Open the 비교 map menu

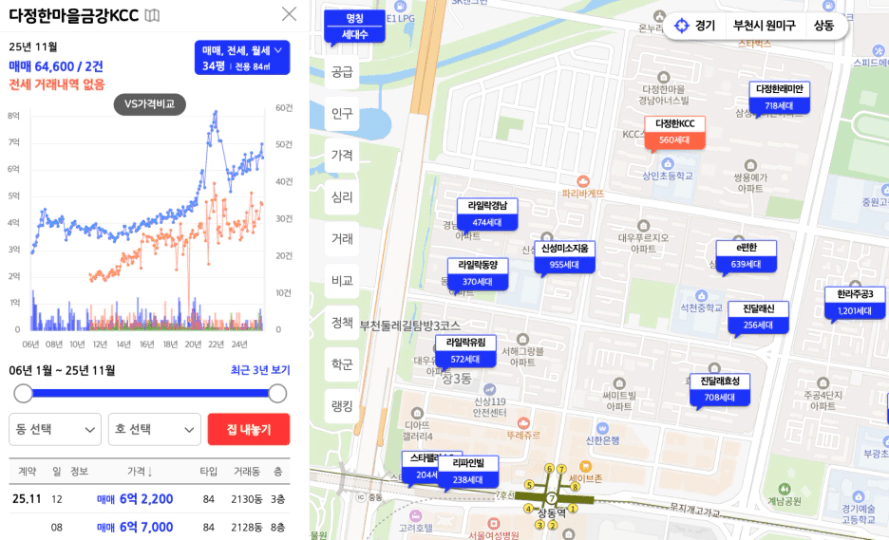pos(342,281)
